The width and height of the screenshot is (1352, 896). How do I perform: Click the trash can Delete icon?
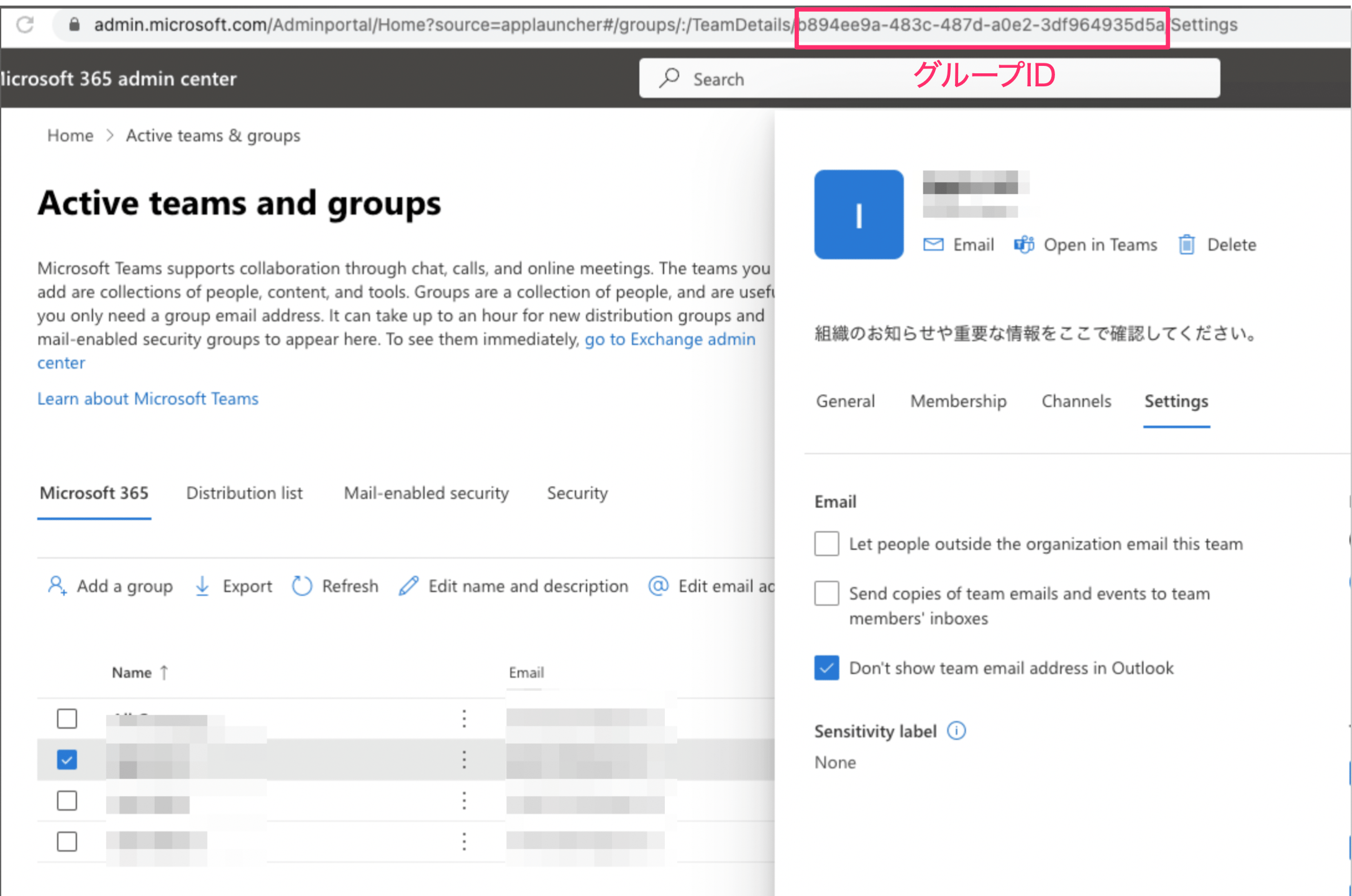coord(1187,245)
